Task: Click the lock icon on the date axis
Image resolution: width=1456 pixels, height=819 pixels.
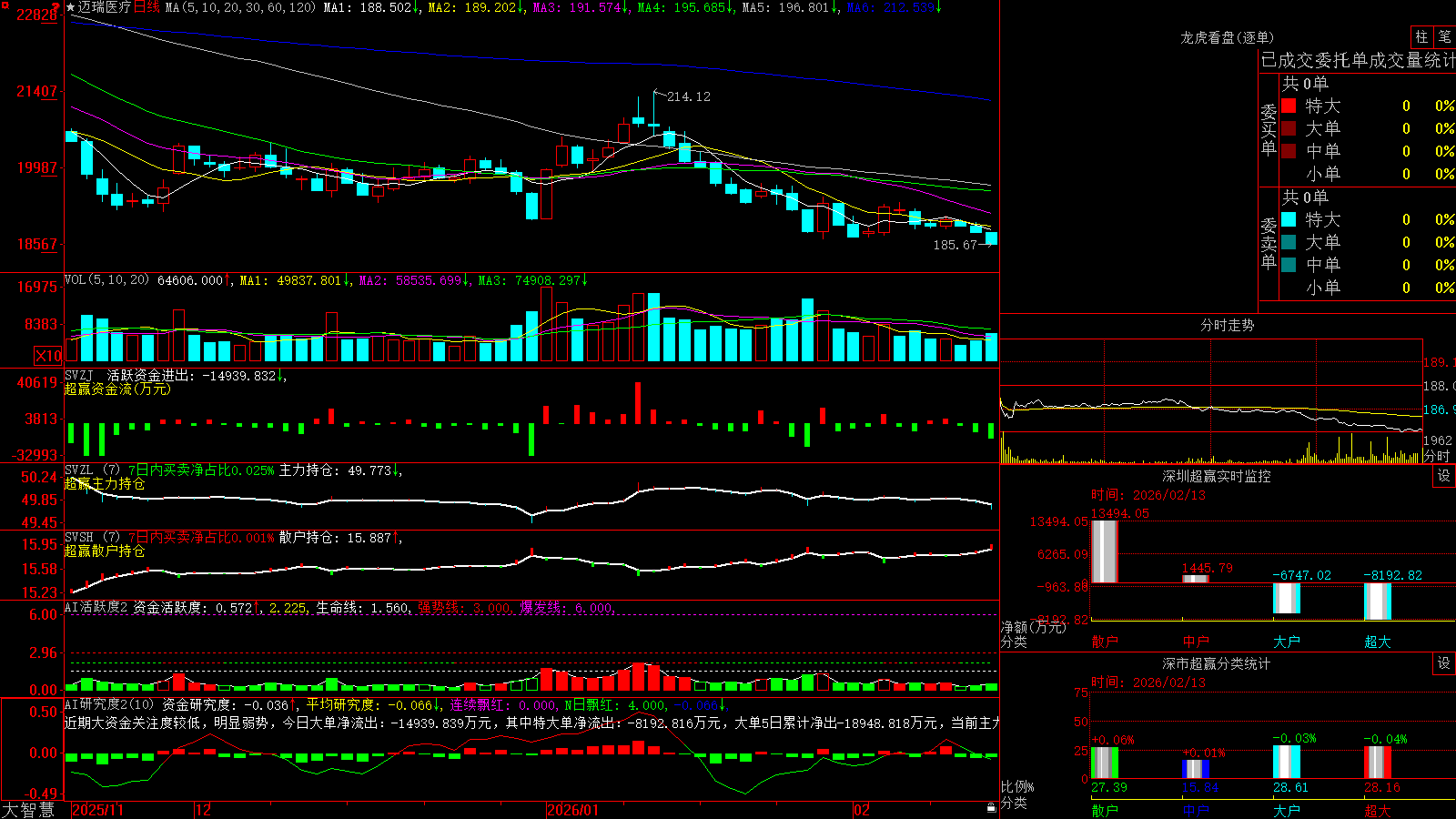Action: 991,808
